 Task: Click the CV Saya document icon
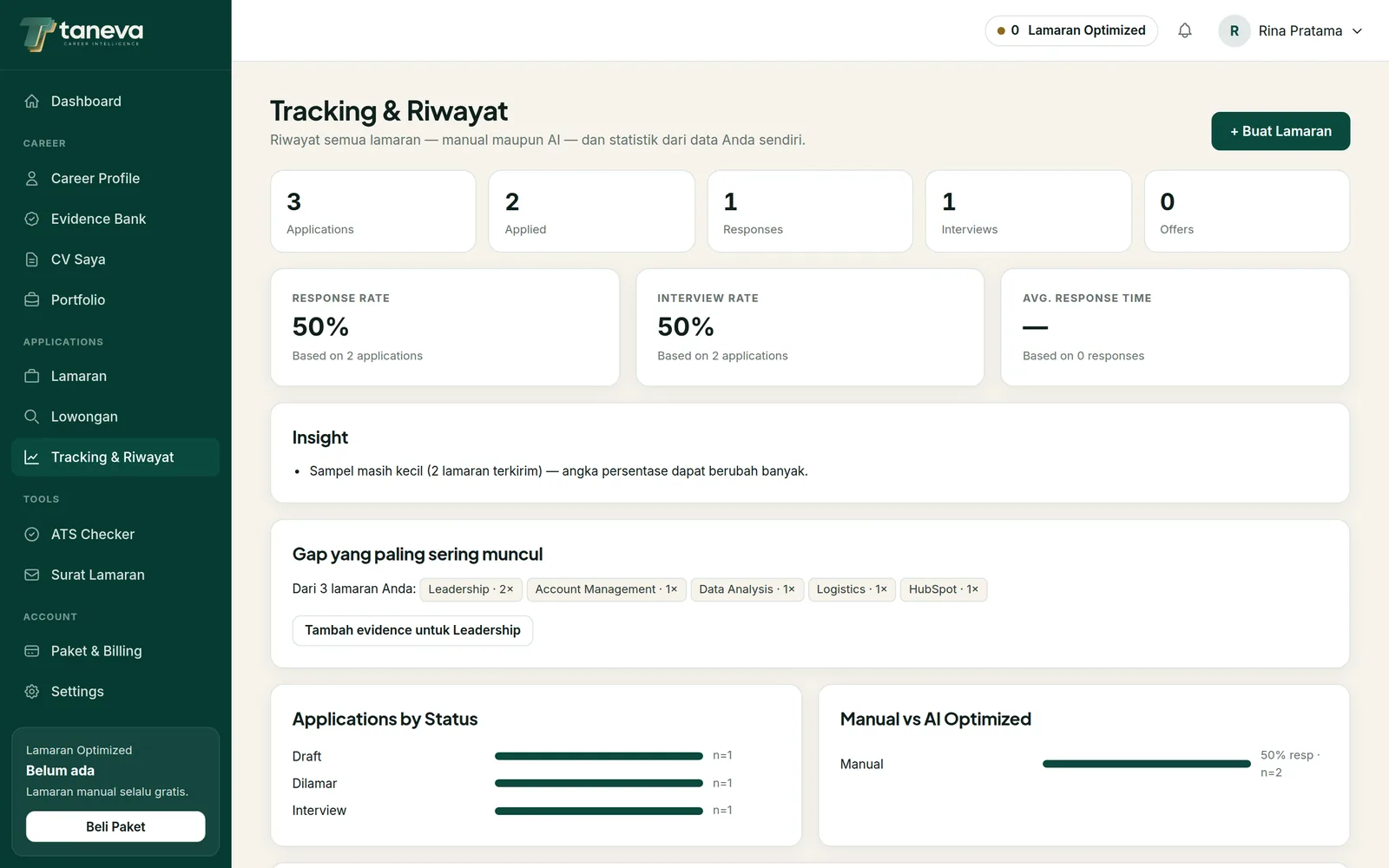click(x=32, y=260)
